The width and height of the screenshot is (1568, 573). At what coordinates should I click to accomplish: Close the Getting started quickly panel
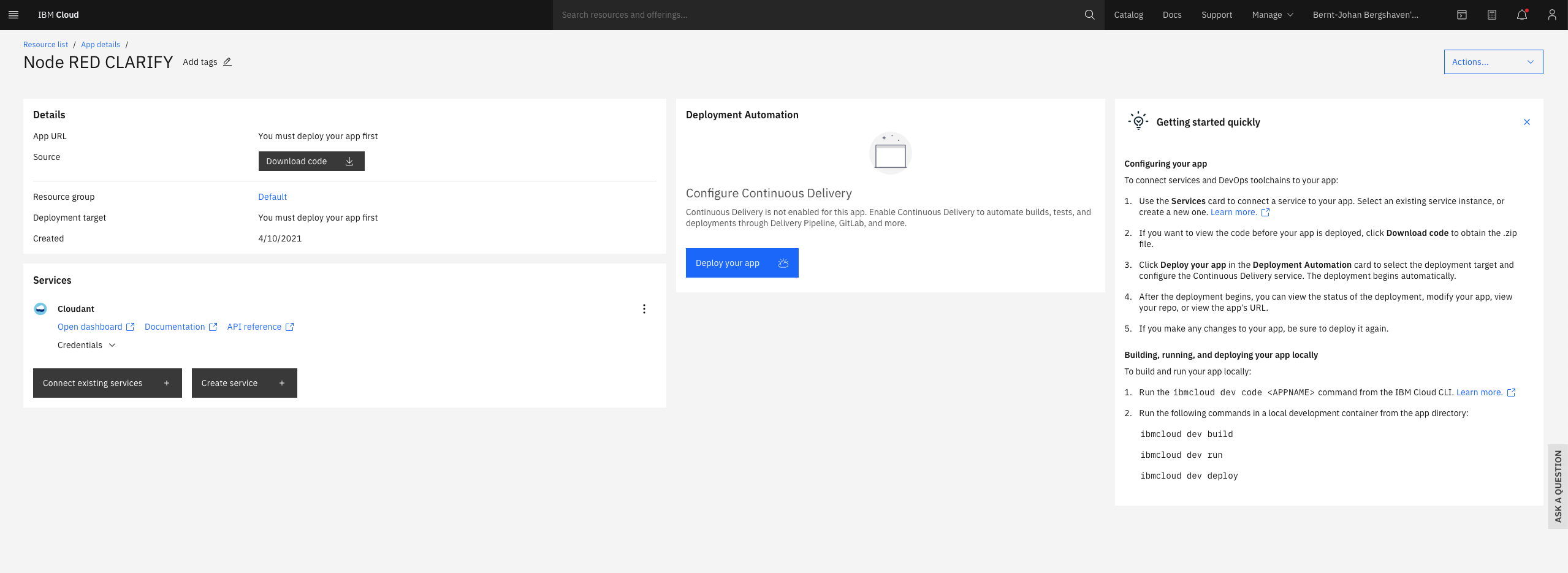1527,122
